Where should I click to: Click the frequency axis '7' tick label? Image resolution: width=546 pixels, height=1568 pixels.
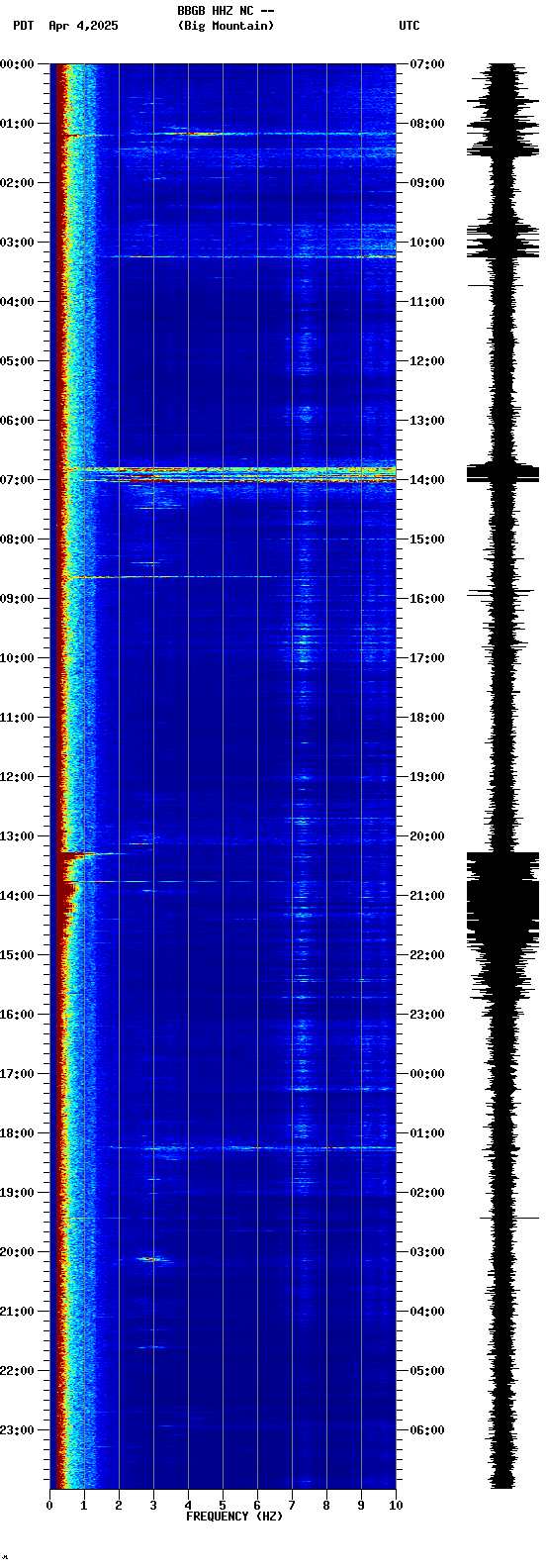pos(292,1506)
